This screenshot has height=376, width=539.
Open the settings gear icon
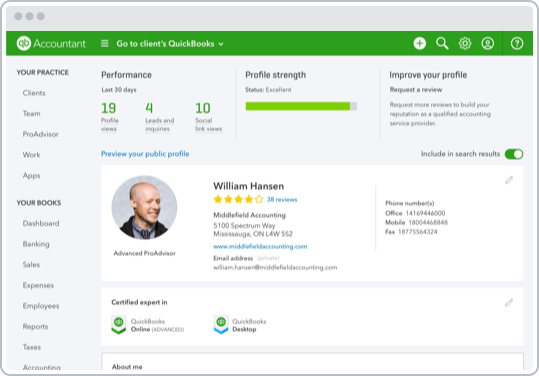point(465,43)
